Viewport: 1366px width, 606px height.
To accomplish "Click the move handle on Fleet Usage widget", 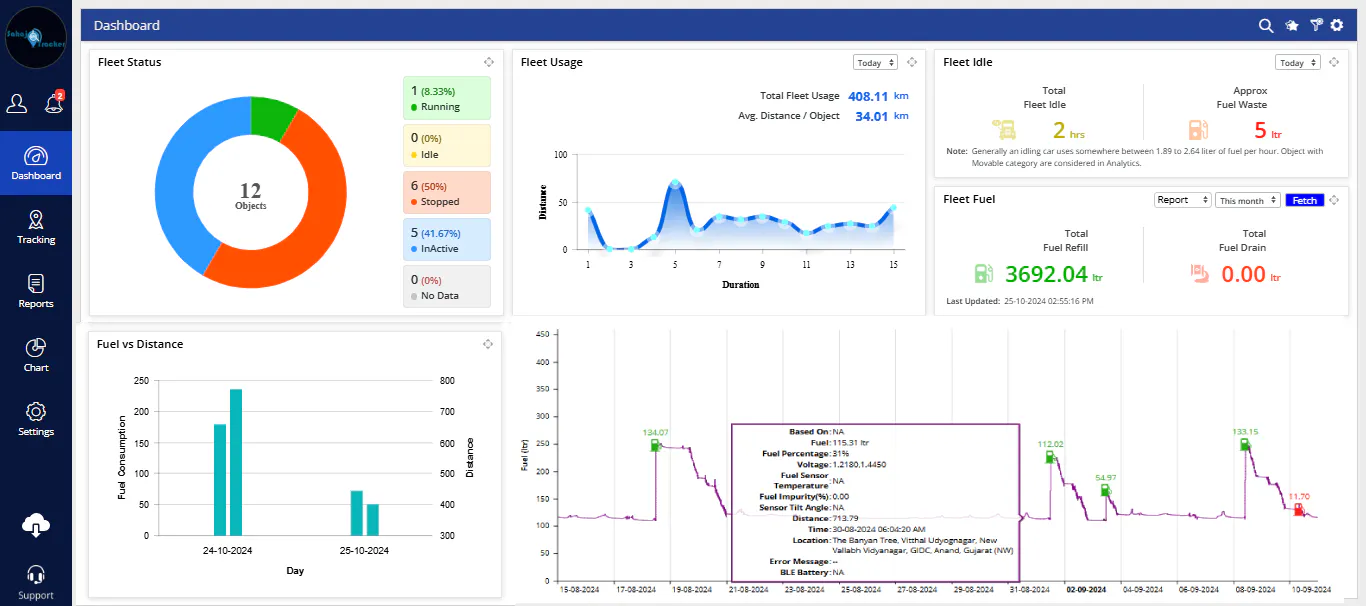I will (912, 62).
